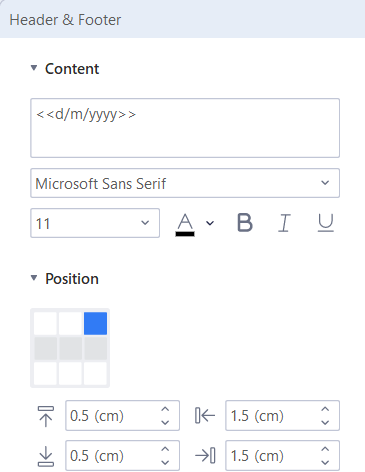Collapse the Position section
Viewport: 365px width, 472px height.
[x=34, y=278]
